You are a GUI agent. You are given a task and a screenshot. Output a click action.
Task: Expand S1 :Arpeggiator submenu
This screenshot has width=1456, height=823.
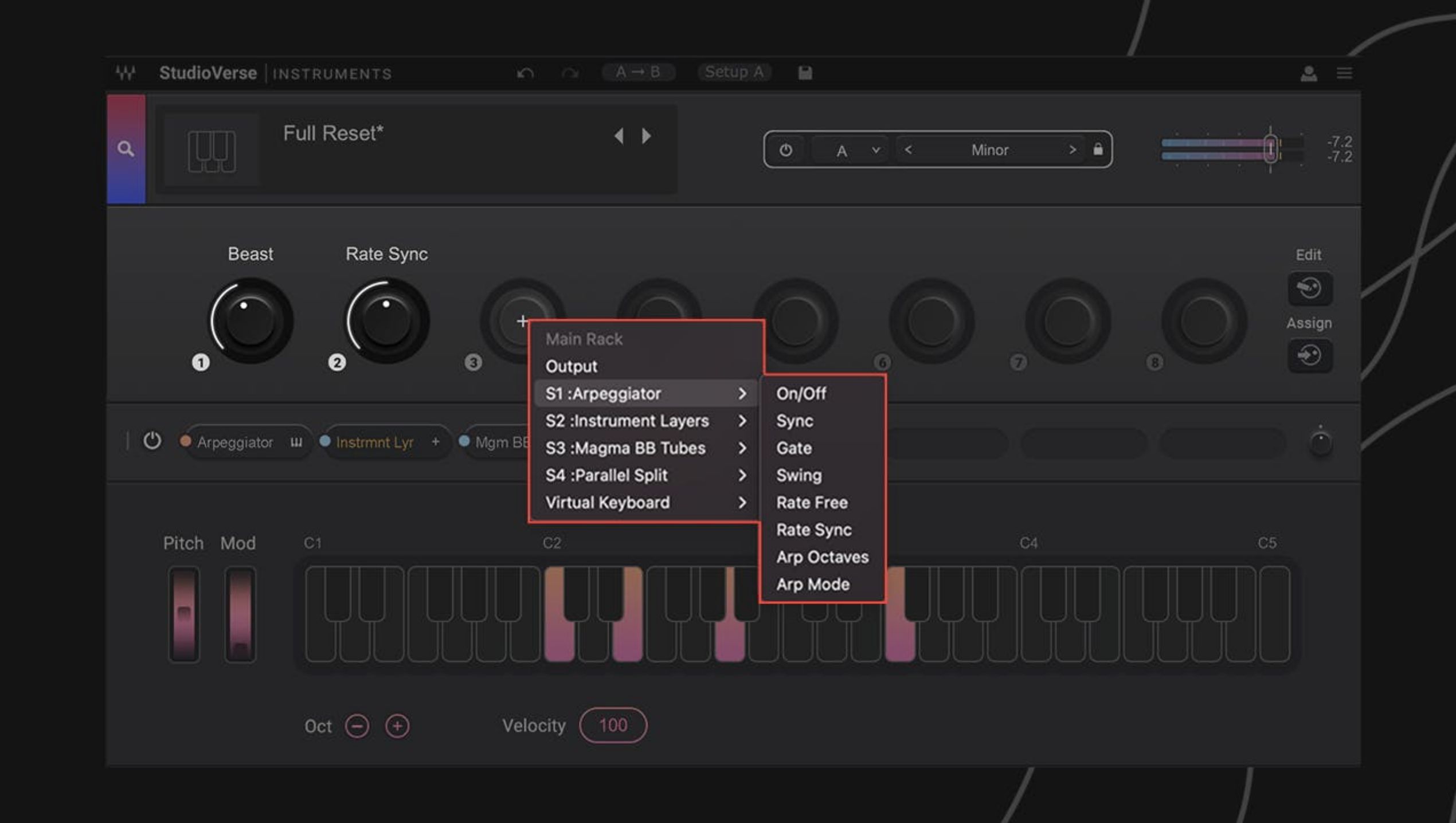point(646,394)
